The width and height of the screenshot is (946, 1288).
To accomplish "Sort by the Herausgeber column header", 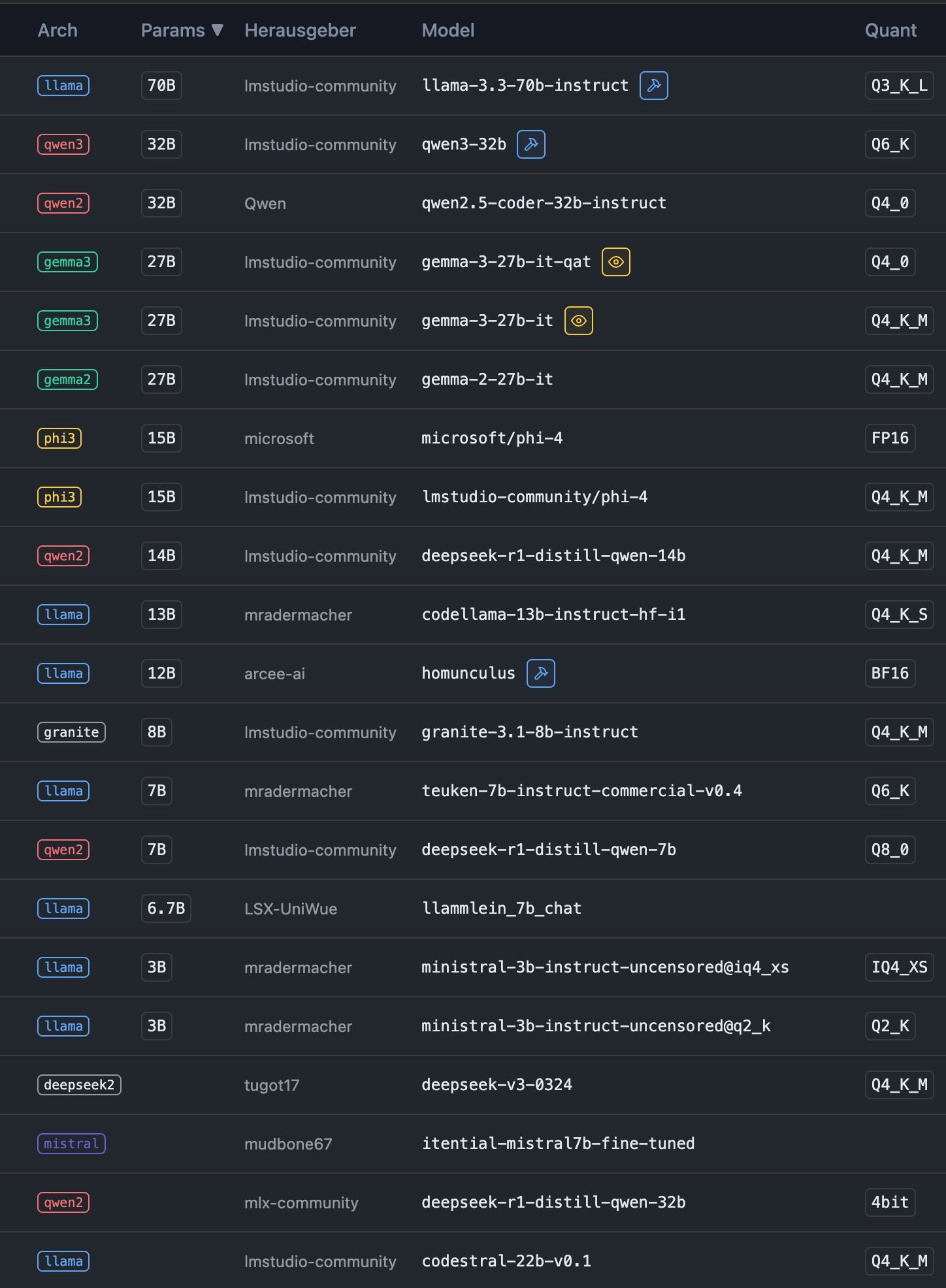I will pos(300,30).
